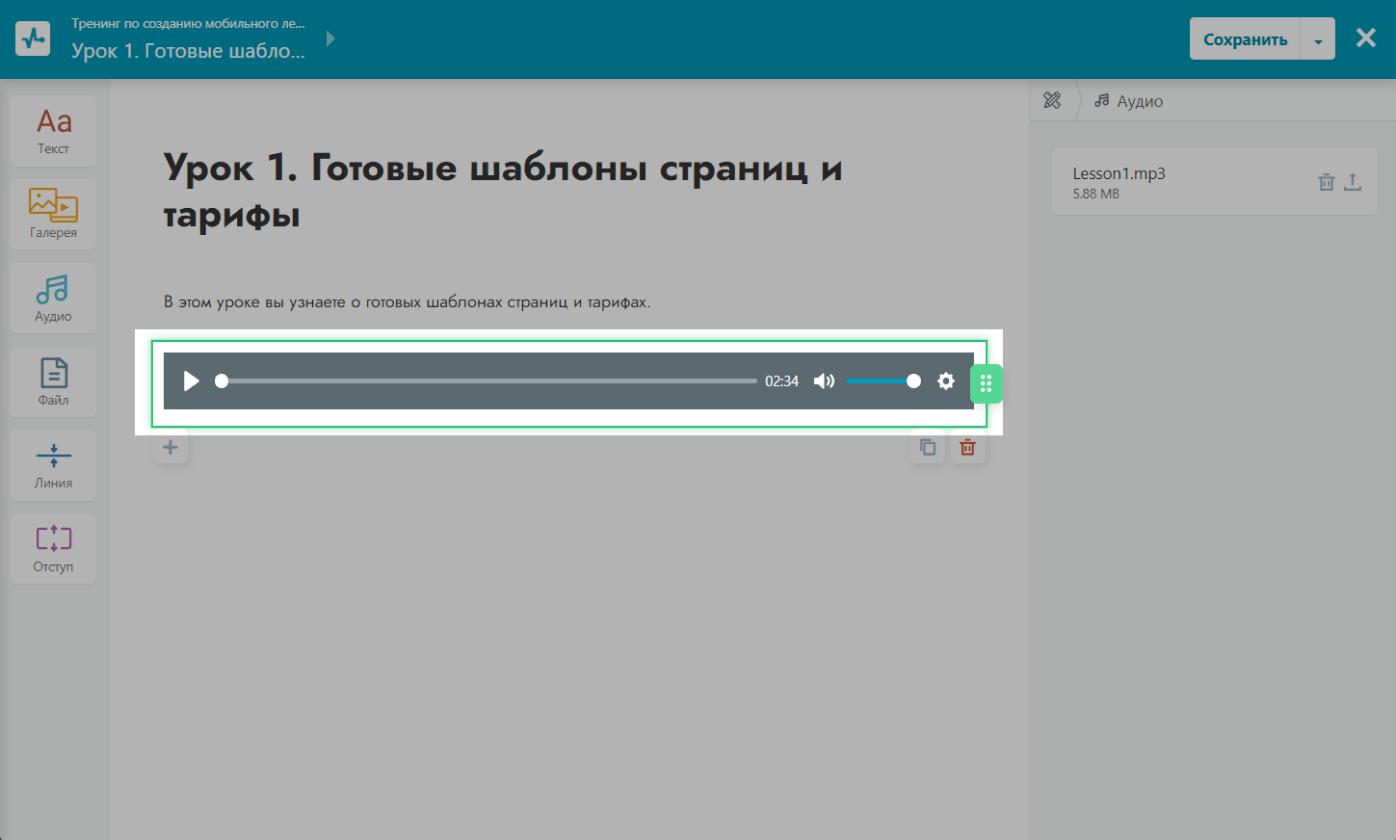Open audio player settings gear

(946, 381)
